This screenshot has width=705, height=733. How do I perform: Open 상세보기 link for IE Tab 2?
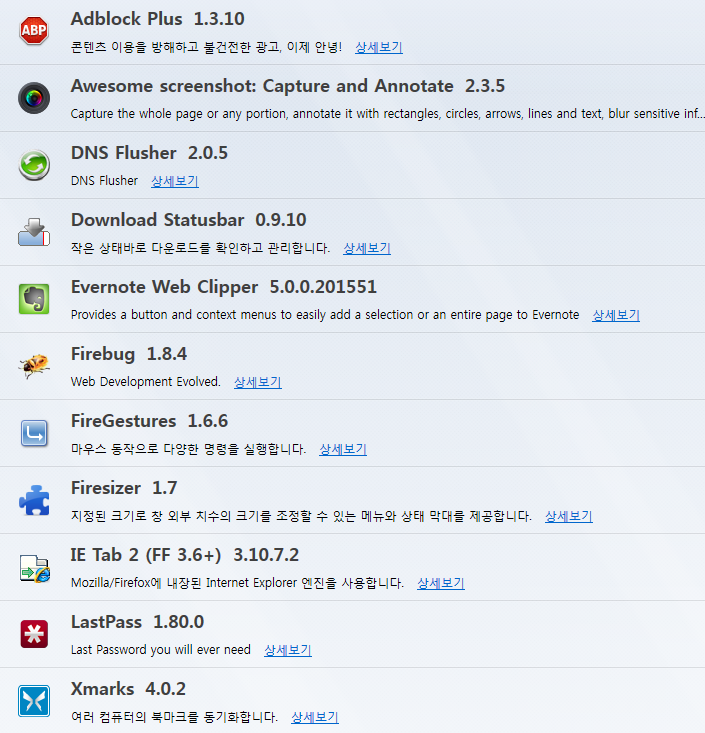pos(441,583)
